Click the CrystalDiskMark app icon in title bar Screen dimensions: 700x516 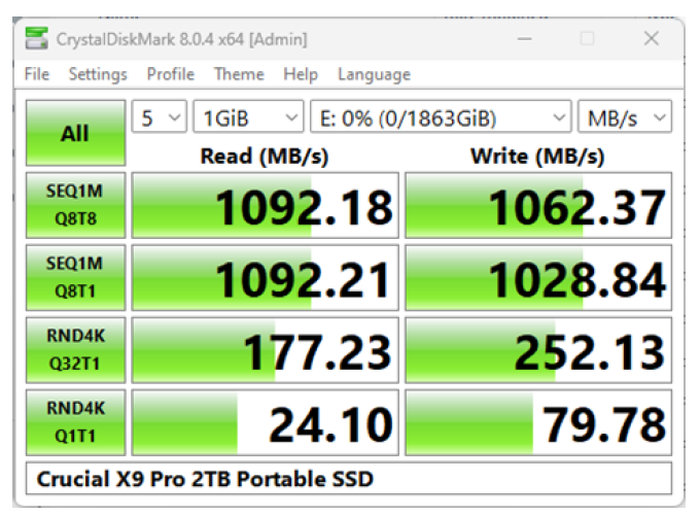37,39
